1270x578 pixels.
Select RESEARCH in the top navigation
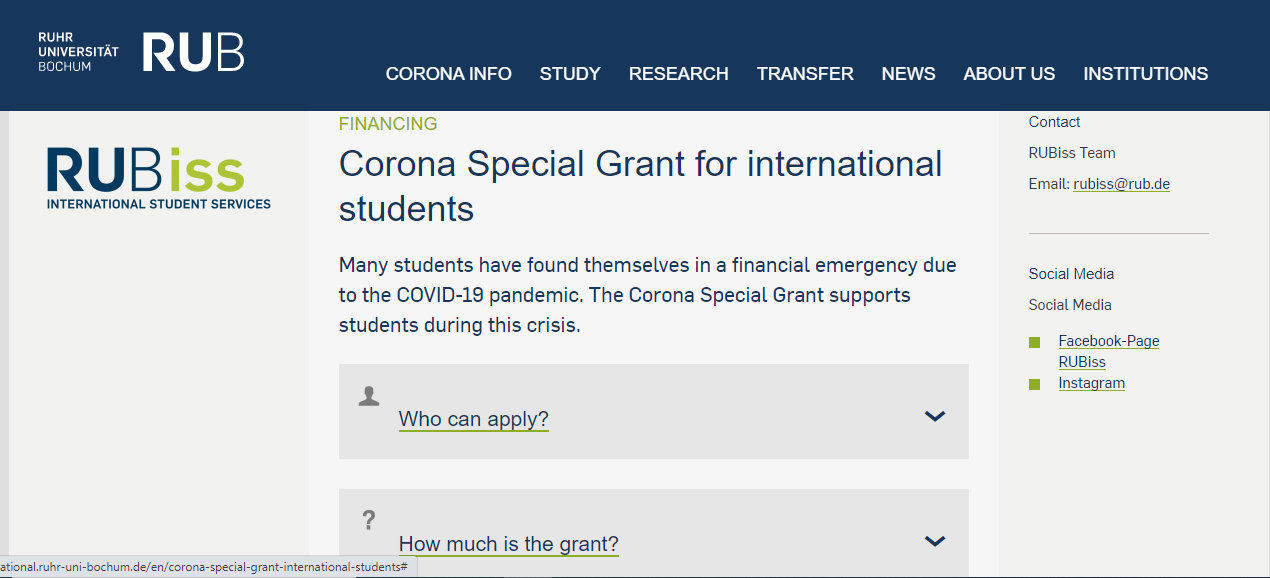click(x=679, y=74)
